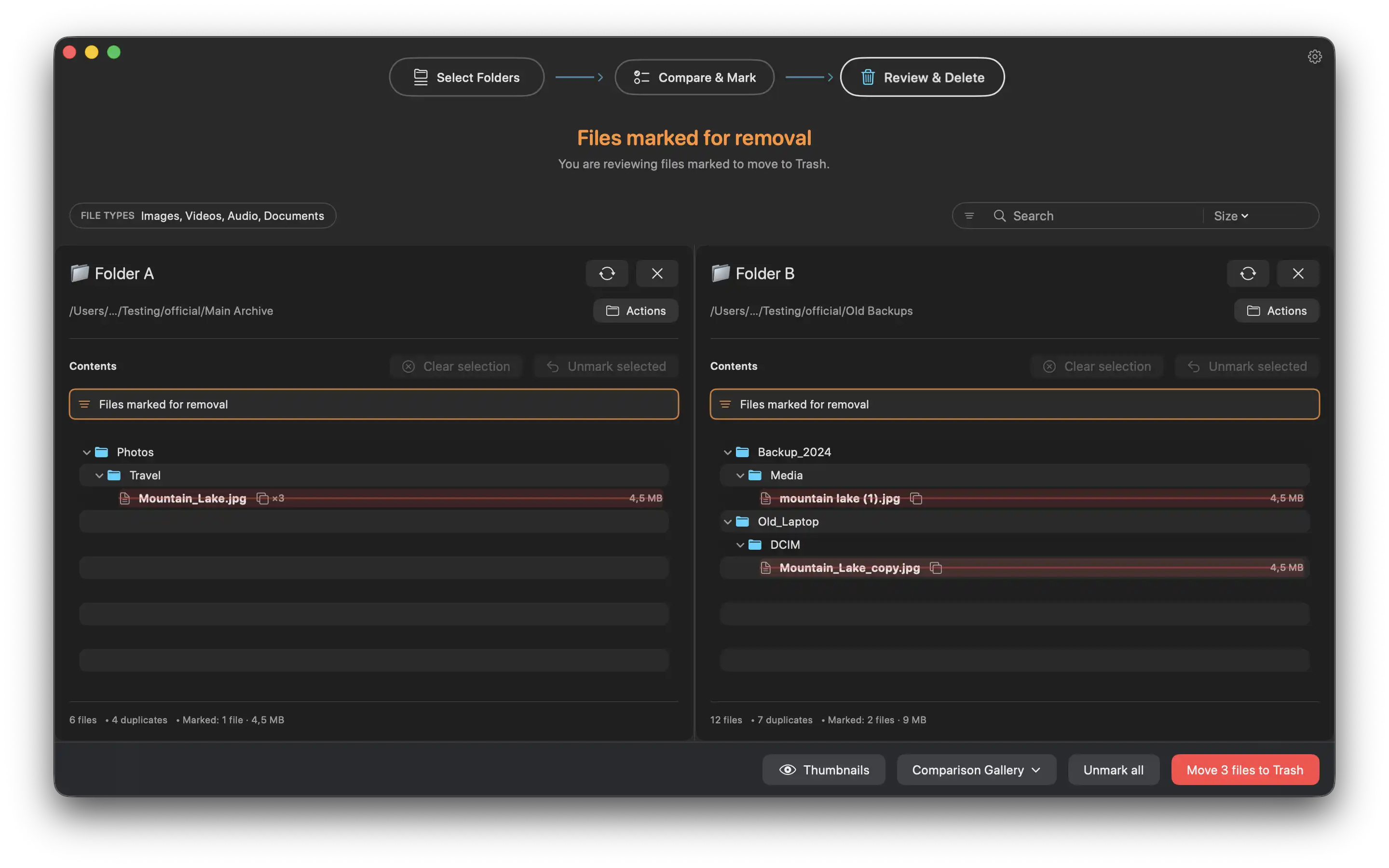The image size is (1389, 868).
Task: Toggle Thumbnails view with the eye button
Action: (823, 770)
